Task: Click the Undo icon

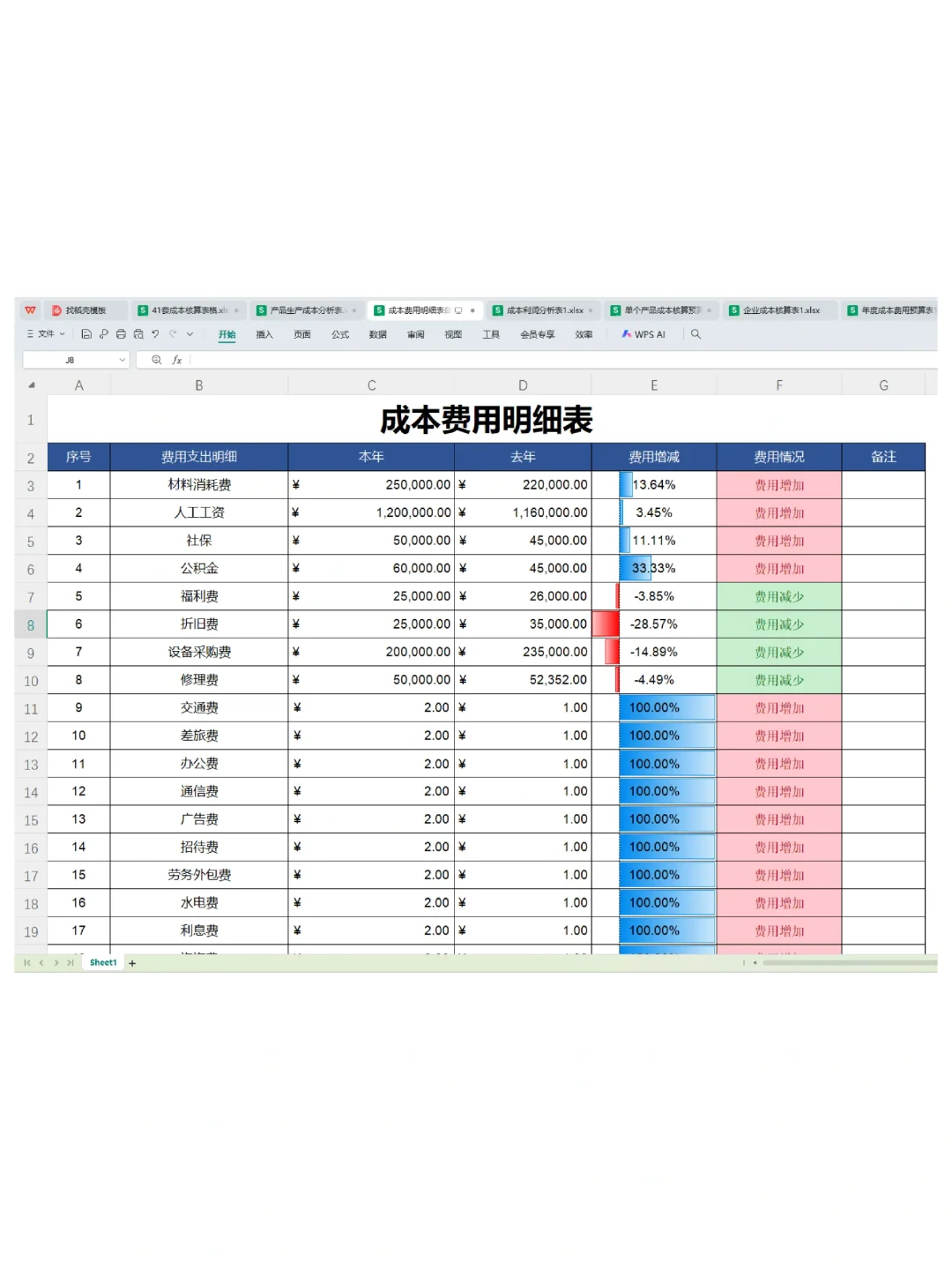Action: click(155, 334)
